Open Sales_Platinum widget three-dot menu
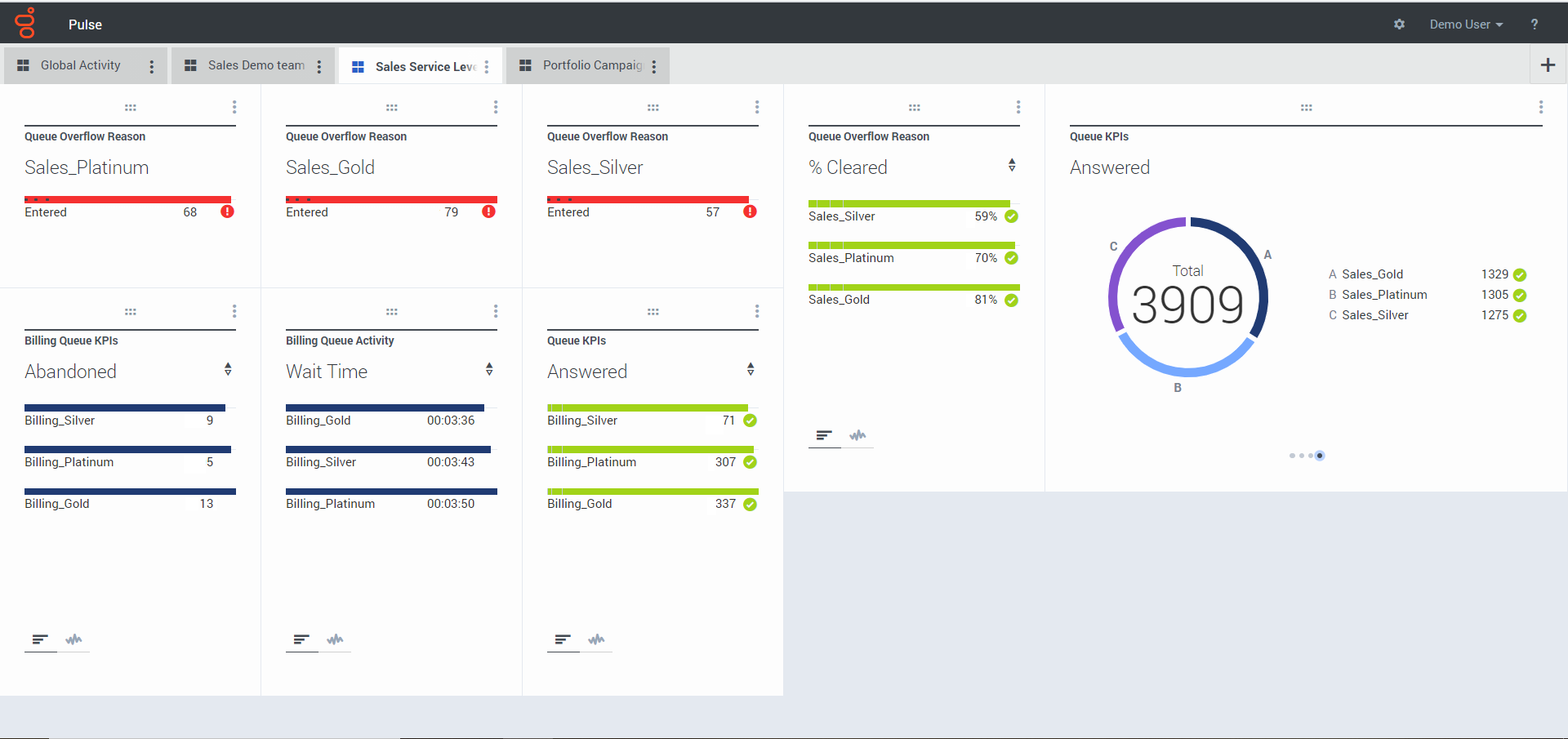This screenshot has width=1568, height=739. click(234, 107)
